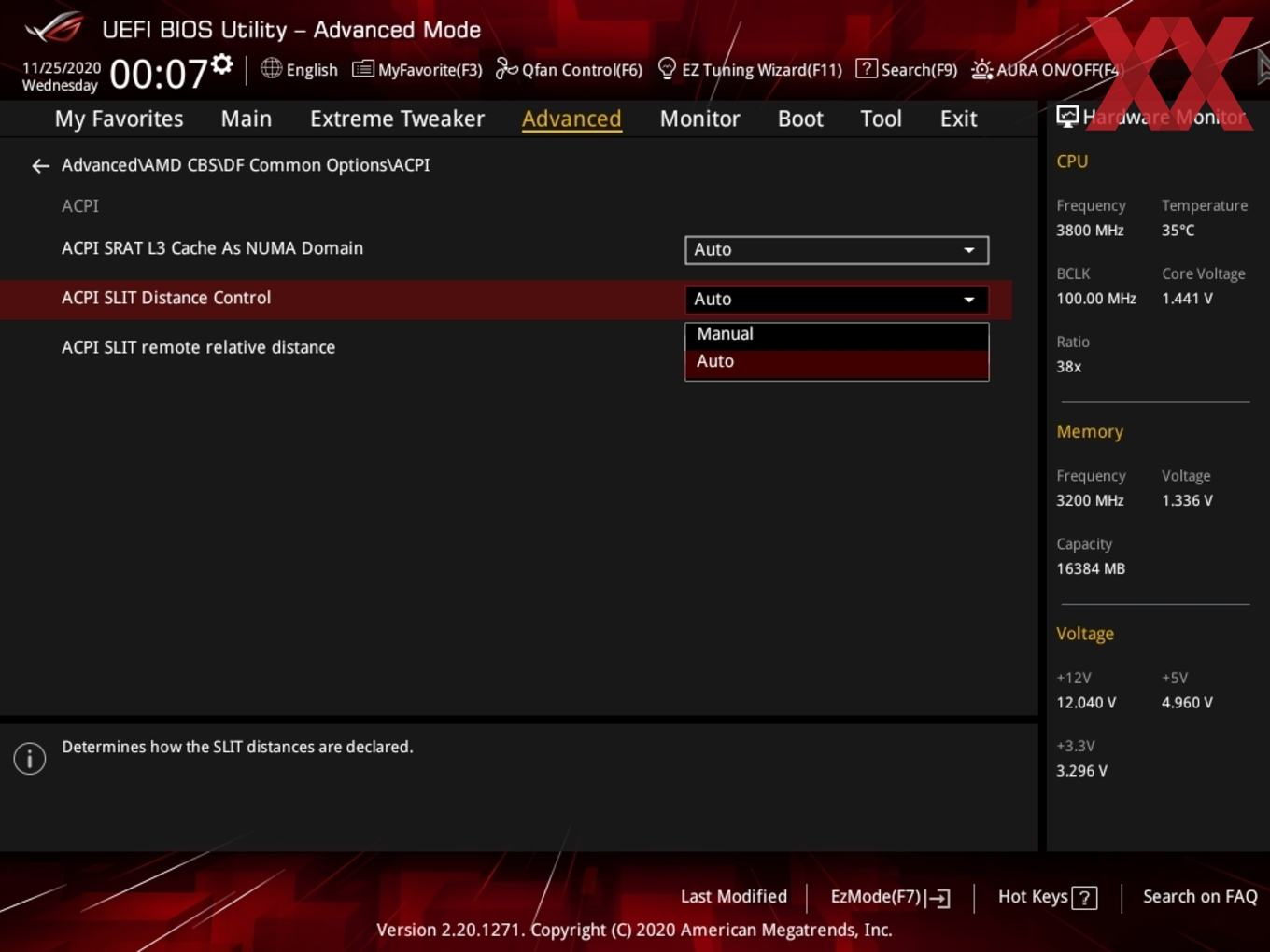Click the breadcrumb path Advanced\AMD CBS
Screen dimensions: 1270x952
[246, 165]
